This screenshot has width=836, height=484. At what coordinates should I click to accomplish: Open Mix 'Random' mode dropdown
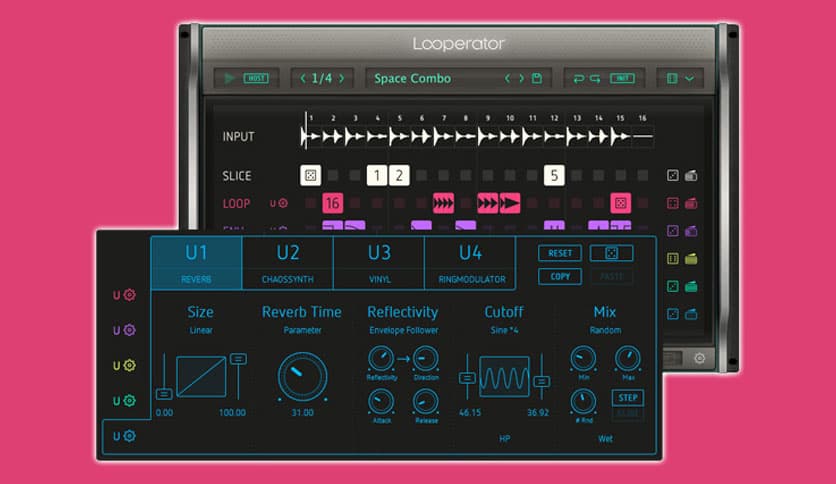pyautogui.click(x=605, y=330)
